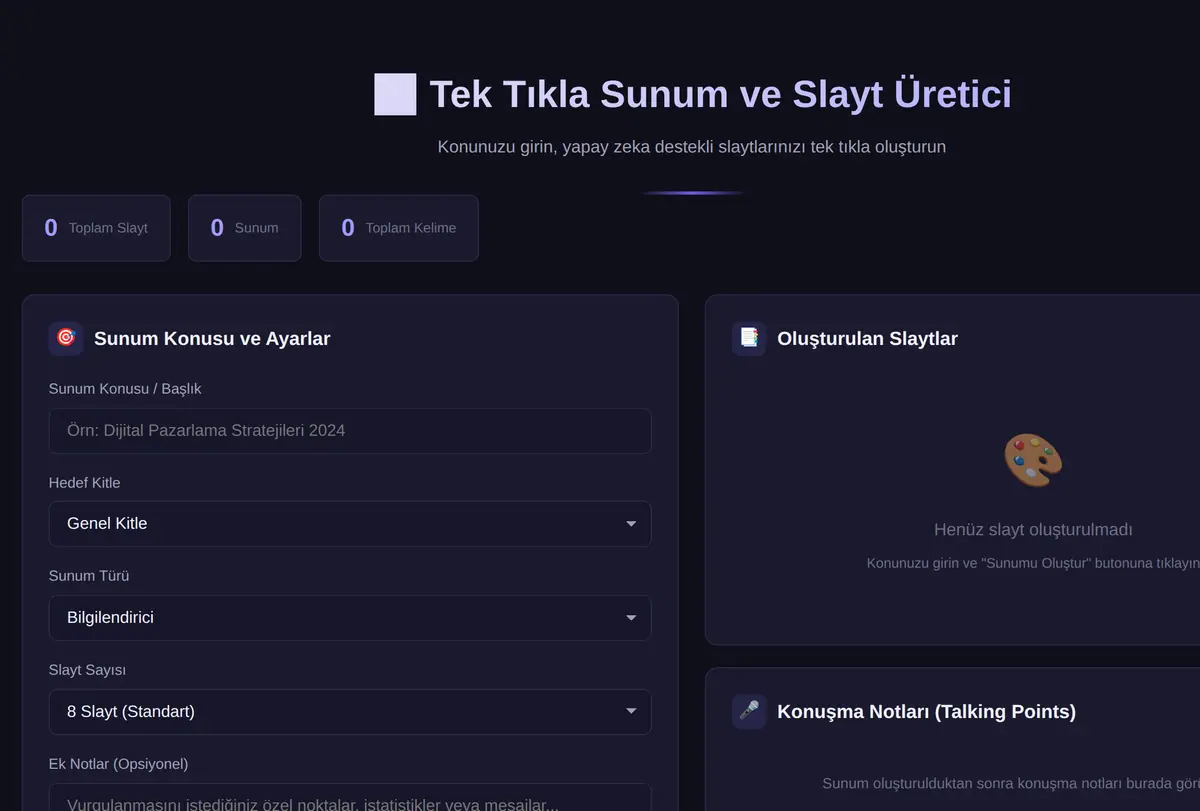The height and width of the screenshot is (811, 1200).
Task: Click the paint palette icon in empty slides panel
Action: coord(1033,462)
